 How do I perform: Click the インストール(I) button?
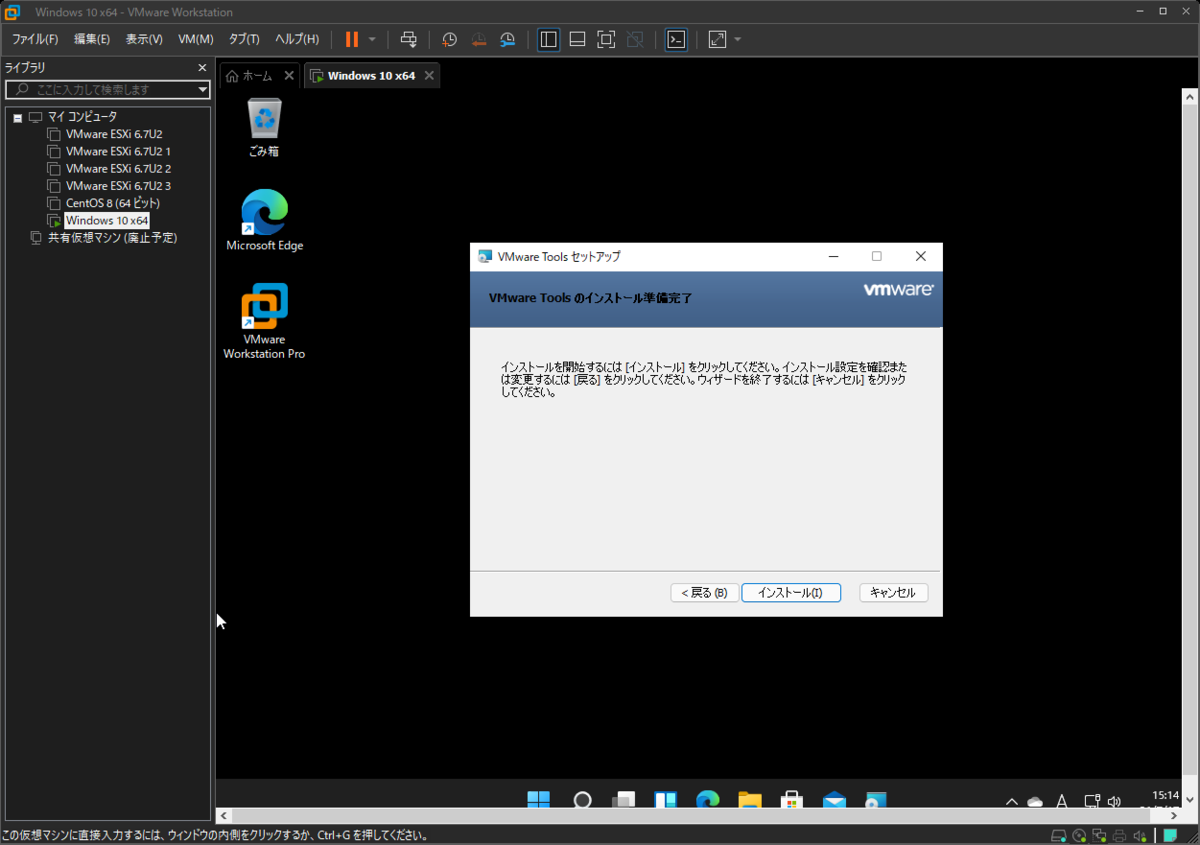tap(791, 593)
